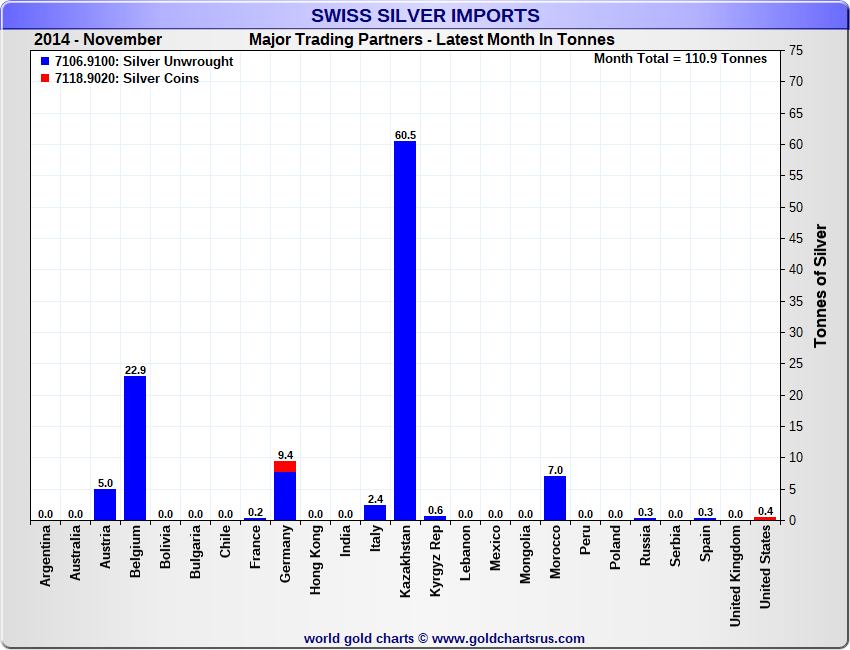Click the 60.5 value label above Kazakhstan

(x=405, y=135)
